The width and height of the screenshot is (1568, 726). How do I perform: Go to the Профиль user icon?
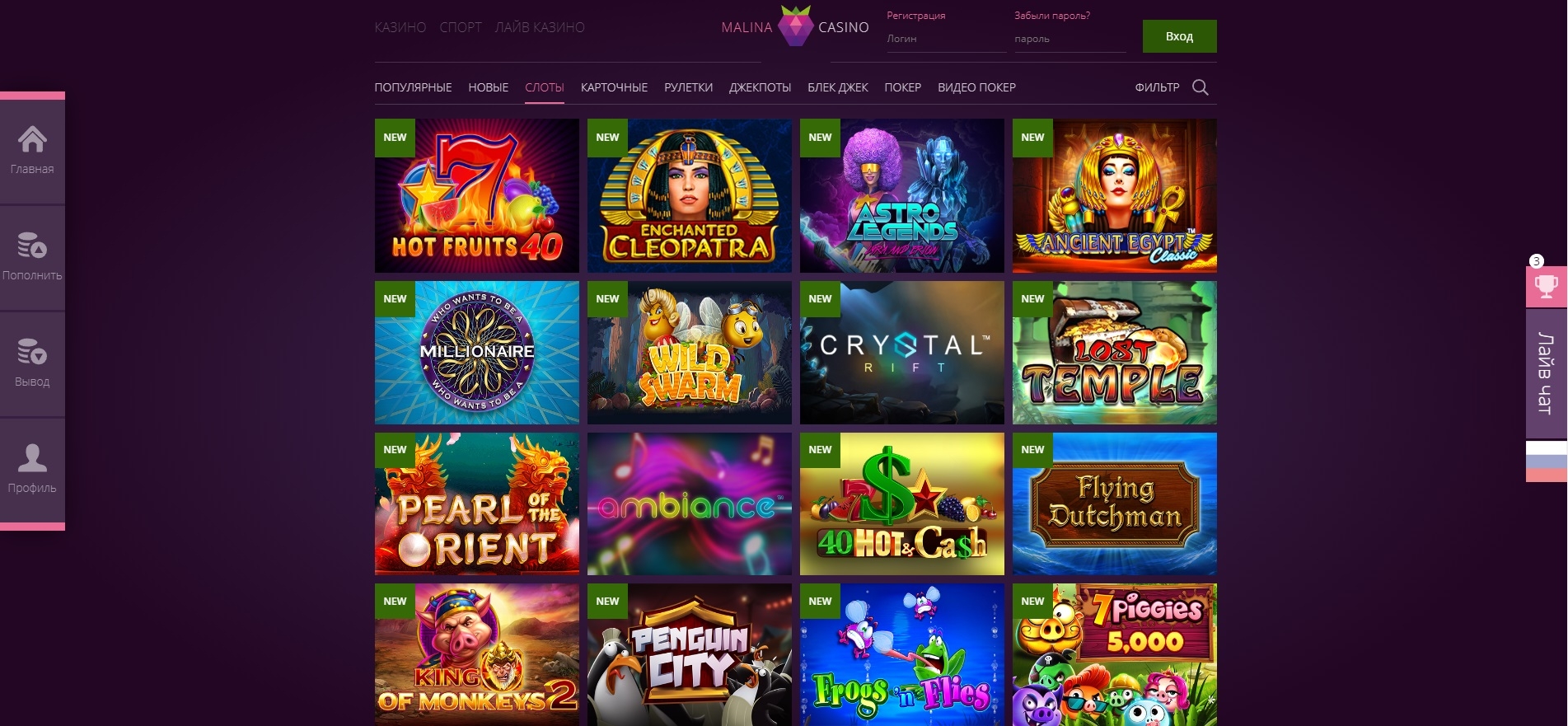click(32, 457)
